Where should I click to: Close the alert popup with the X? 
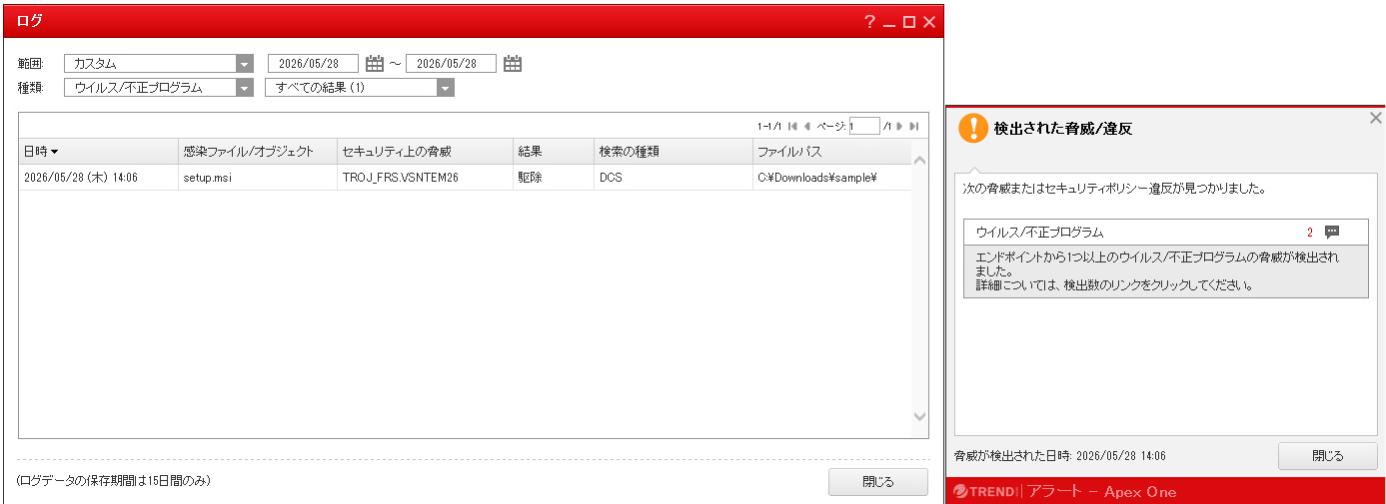coord(1375,117)
